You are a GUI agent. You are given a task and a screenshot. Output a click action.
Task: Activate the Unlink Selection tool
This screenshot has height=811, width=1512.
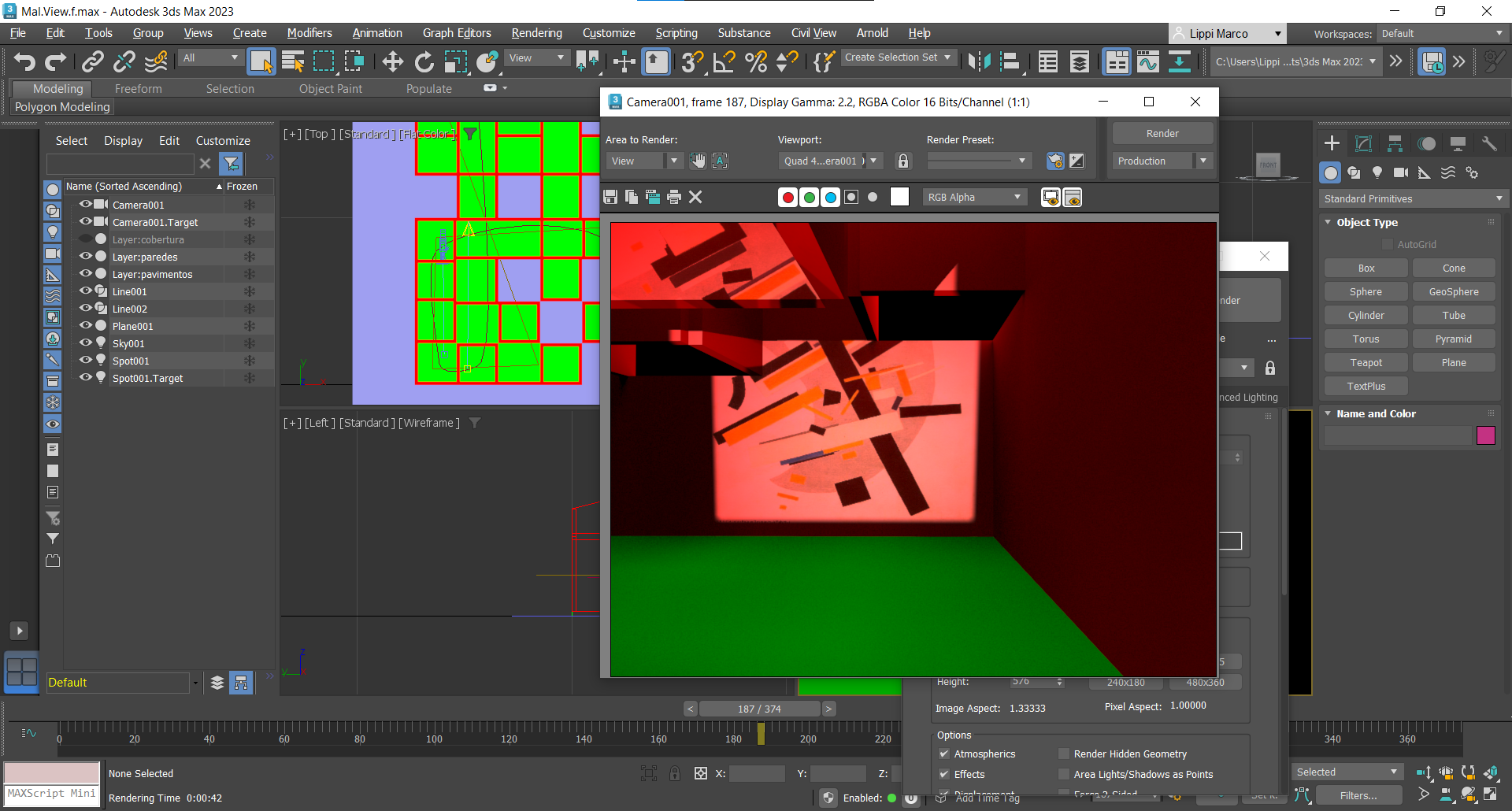[x=124, y=61]
